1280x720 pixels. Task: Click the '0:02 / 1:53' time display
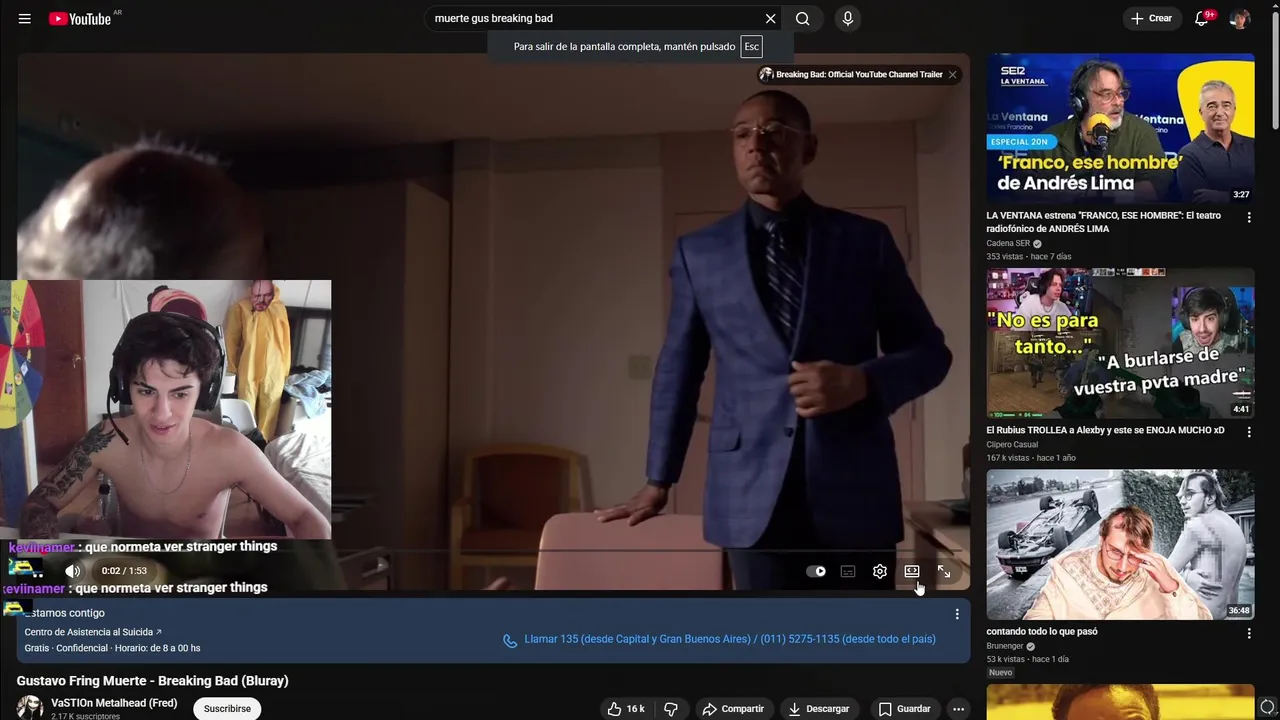[x=124, y=571]
